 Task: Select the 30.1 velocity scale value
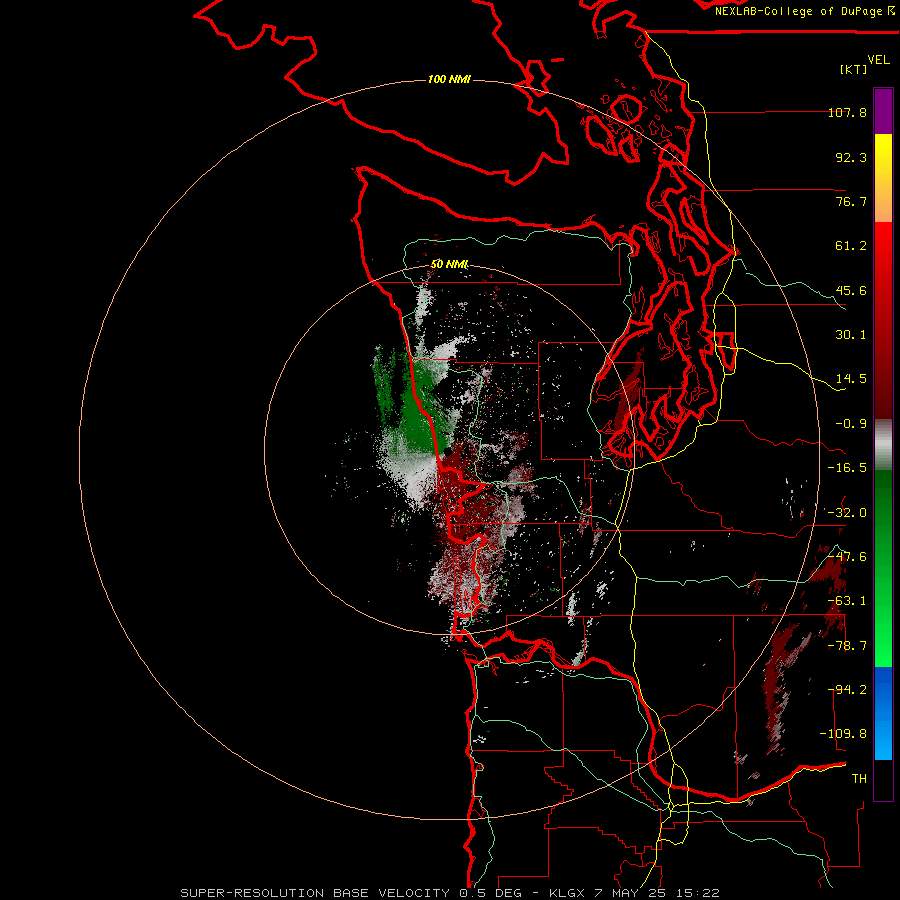click(x=851, y=335)
